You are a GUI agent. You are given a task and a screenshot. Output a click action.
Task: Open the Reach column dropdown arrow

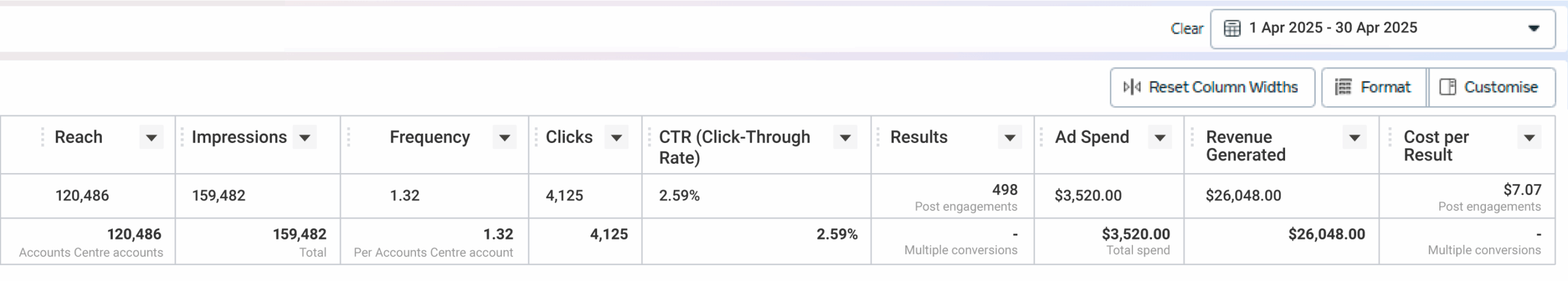coord(151,137)
